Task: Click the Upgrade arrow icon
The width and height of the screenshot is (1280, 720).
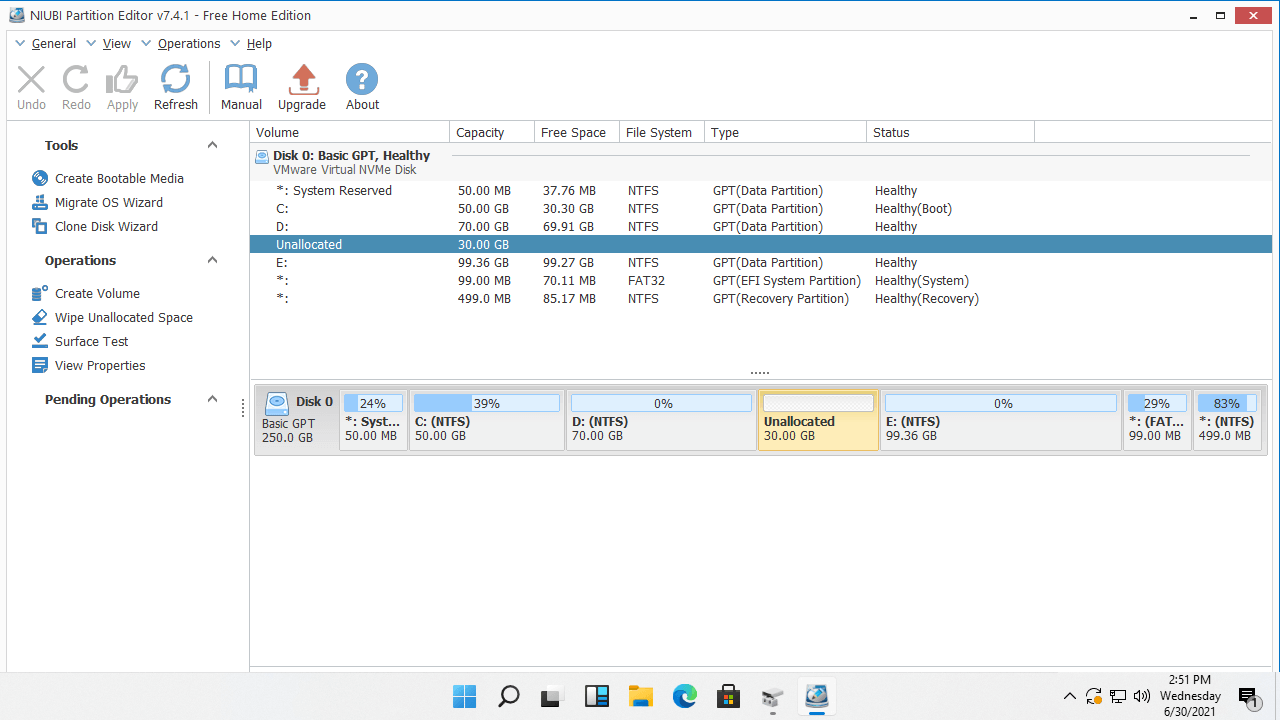Action: (x=302, y=87)
